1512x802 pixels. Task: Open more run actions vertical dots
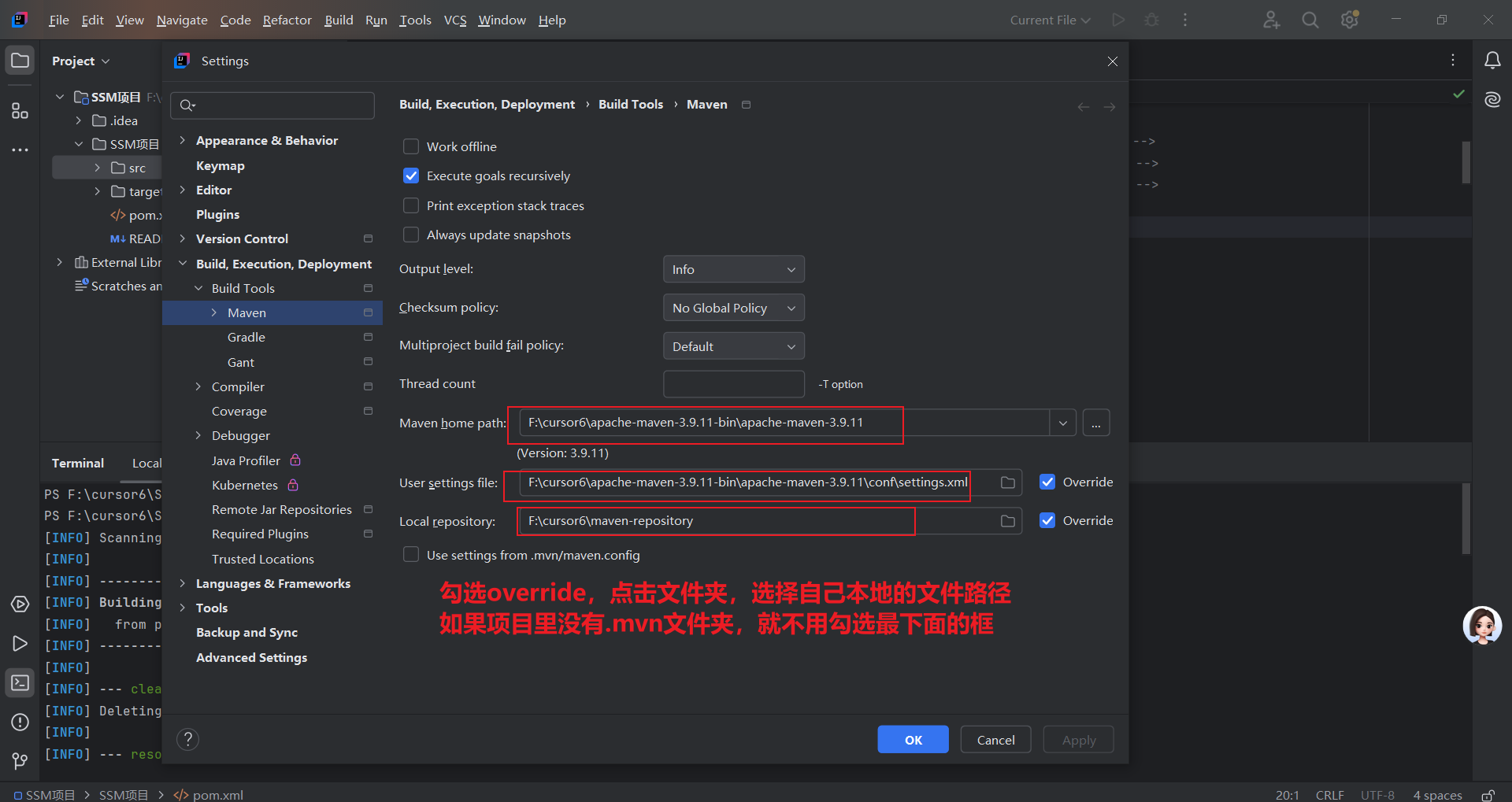tap(1185, 20)
